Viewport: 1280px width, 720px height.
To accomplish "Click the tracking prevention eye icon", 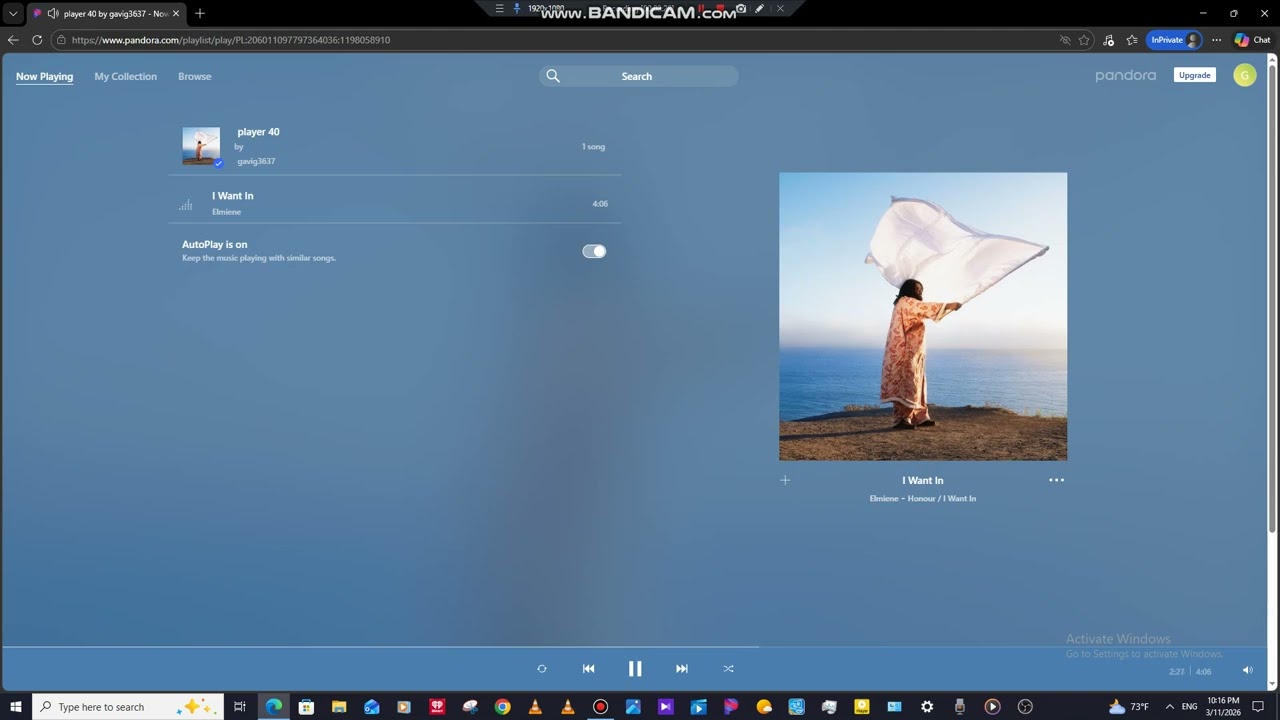I will [1066, 40].
